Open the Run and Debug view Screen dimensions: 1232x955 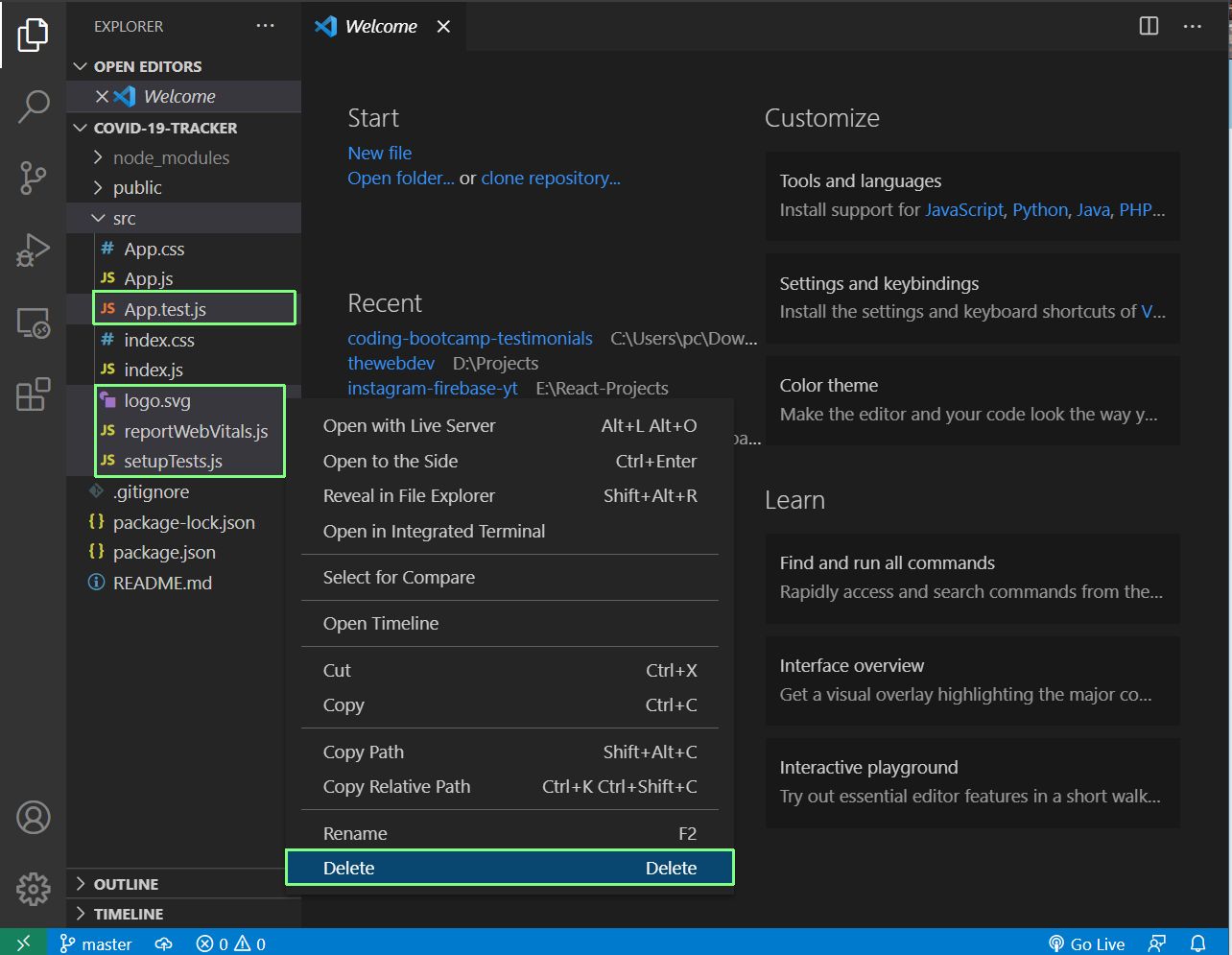pyautogui.click(x=33, y=251)
